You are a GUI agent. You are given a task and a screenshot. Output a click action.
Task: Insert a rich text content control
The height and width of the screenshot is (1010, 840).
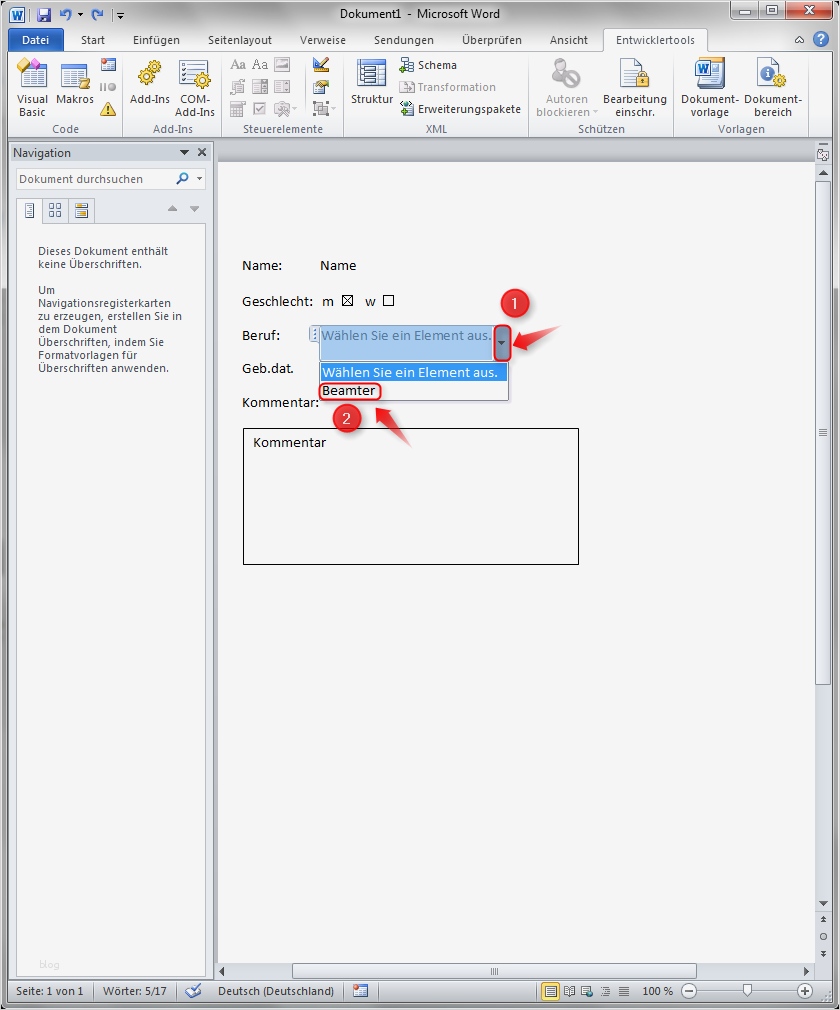238,64
